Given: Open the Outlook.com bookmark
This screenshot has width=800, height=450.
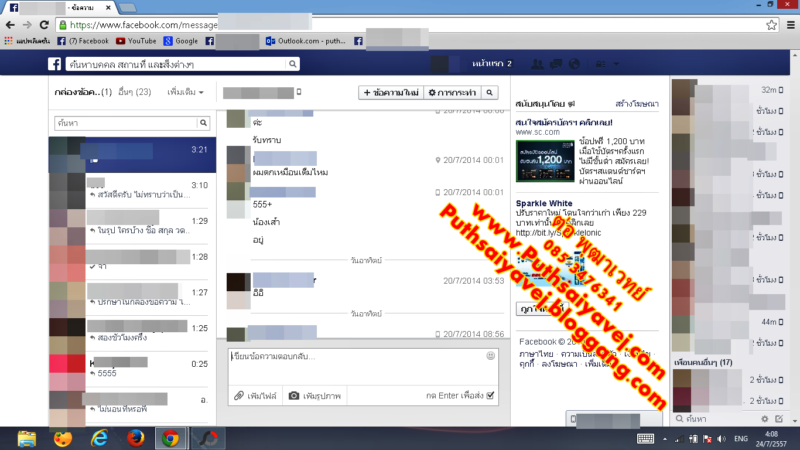Looking at the screenshot, I should pyautogui.click(x=305, y=41).
